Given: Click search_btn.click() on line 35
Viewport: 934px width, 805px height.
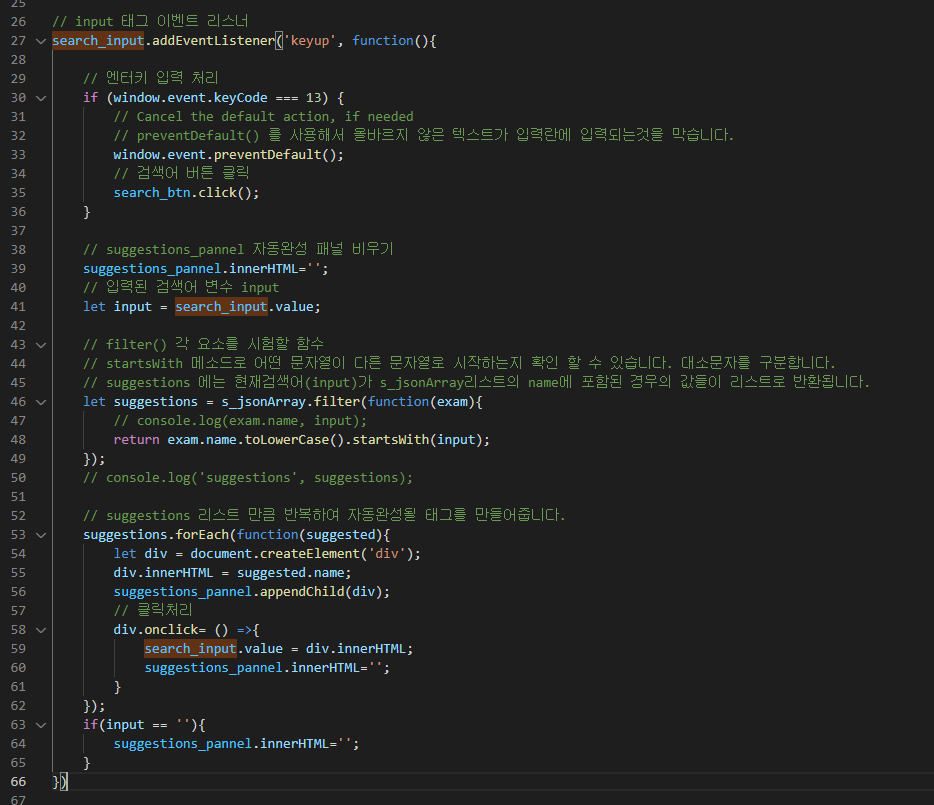Looking at the screenshot, I should click(x=186, y=193).
